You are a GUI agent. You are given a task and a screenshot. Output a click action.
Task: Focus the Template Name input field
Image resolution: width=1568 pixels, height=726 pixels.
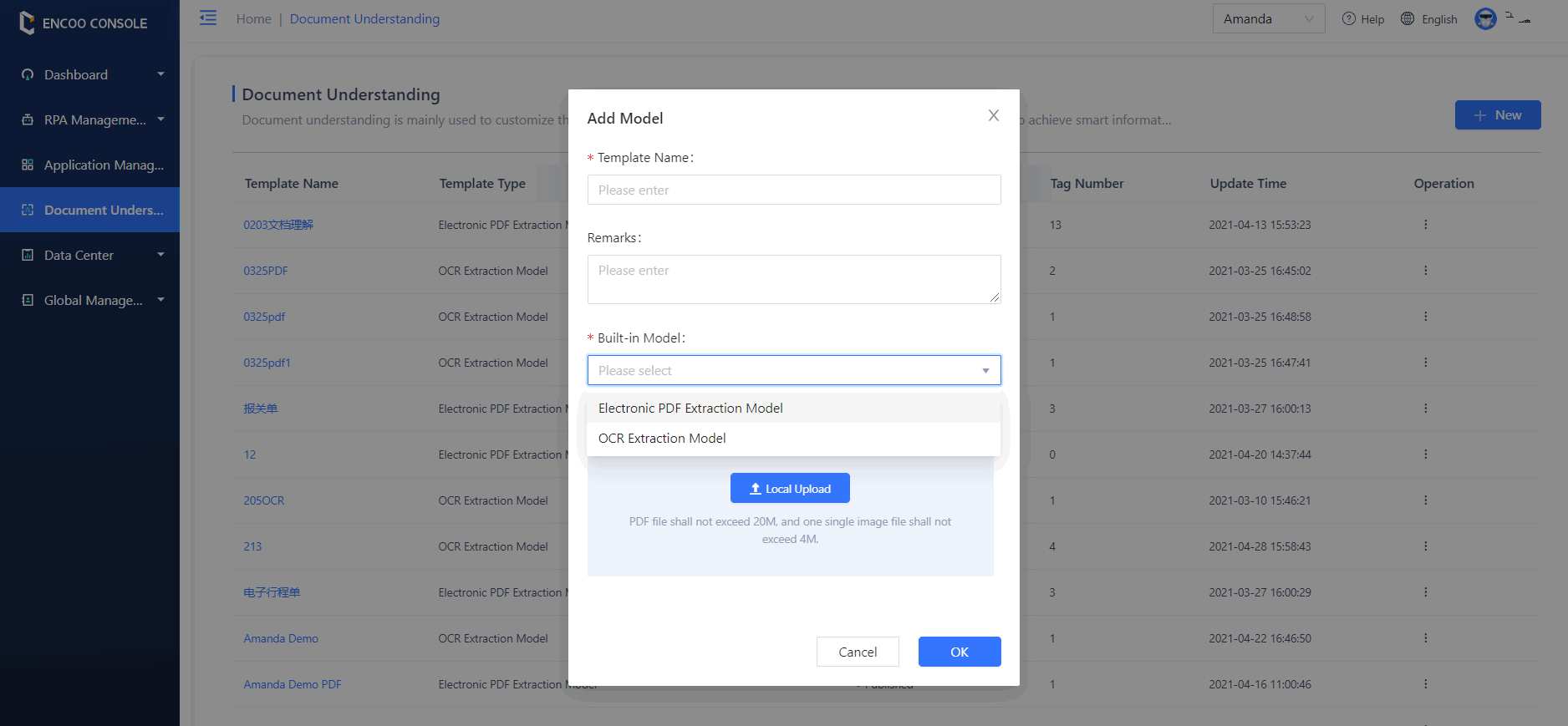[794, 190]
